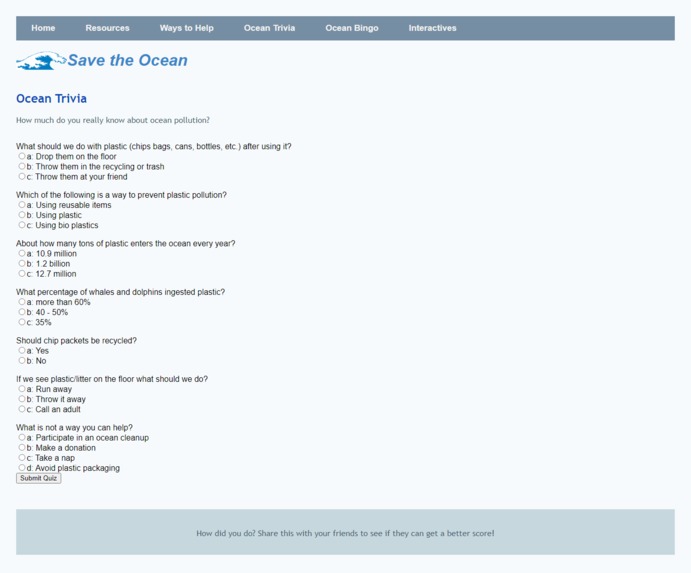The height and width of the screenshot is (573, 691).
Task: Choose 'Throw them in the recycling or trash'
Action: tap(22, 166)
